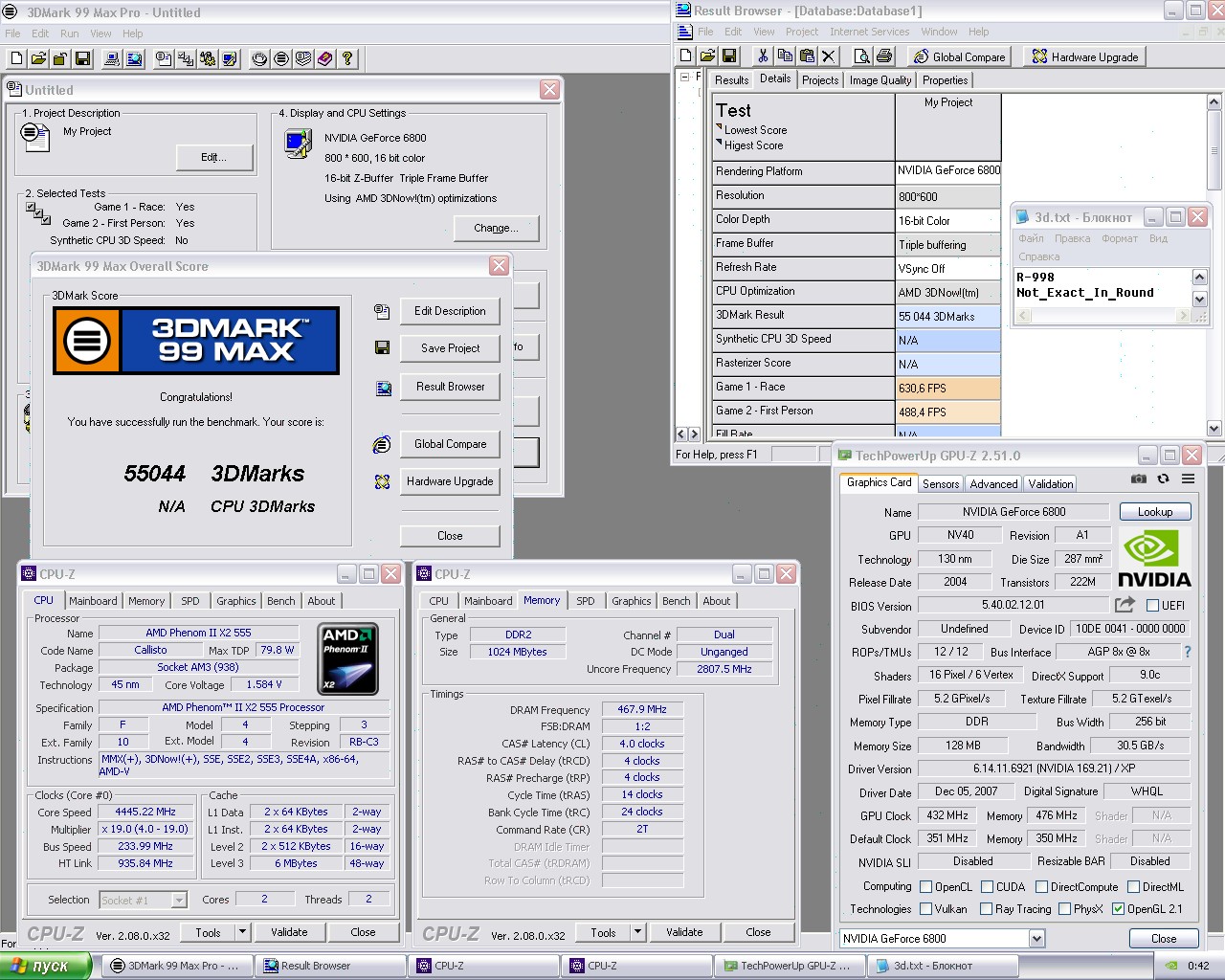Click the Cut scissors icon in Result Browser
The width and height of the screenshot is (1225, 980).
click(763, 56)
